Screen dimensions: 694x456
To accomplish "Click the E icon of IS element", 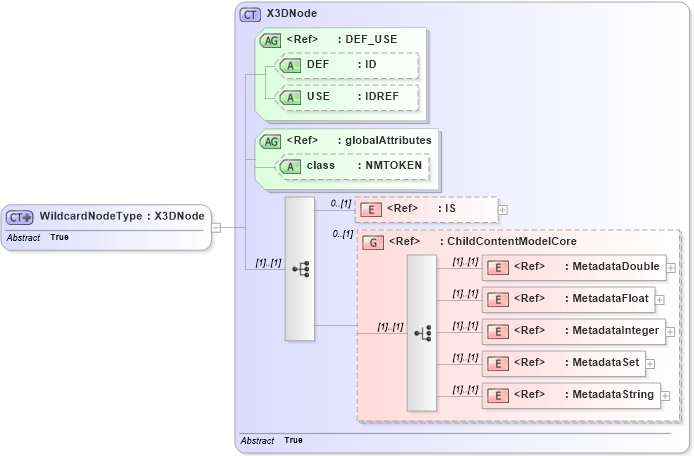I will click(x=371, y=209).
